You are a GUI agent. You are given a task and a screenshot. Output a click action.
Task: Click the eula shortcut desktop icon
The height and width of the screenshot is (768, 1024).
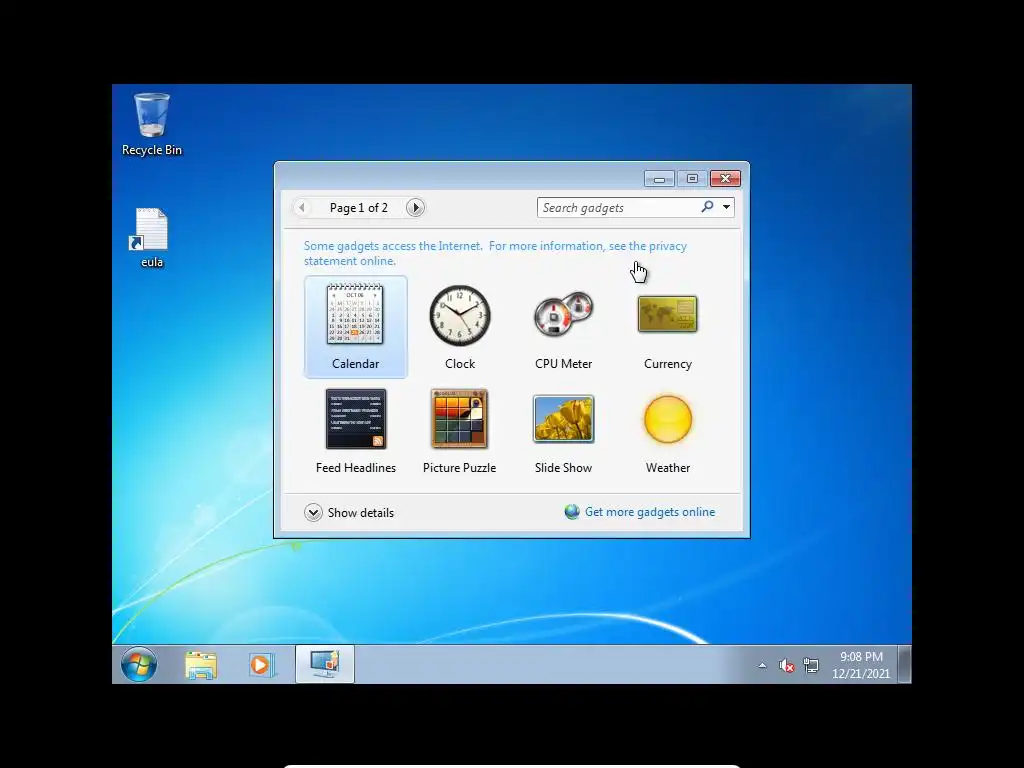coord(152,238)
